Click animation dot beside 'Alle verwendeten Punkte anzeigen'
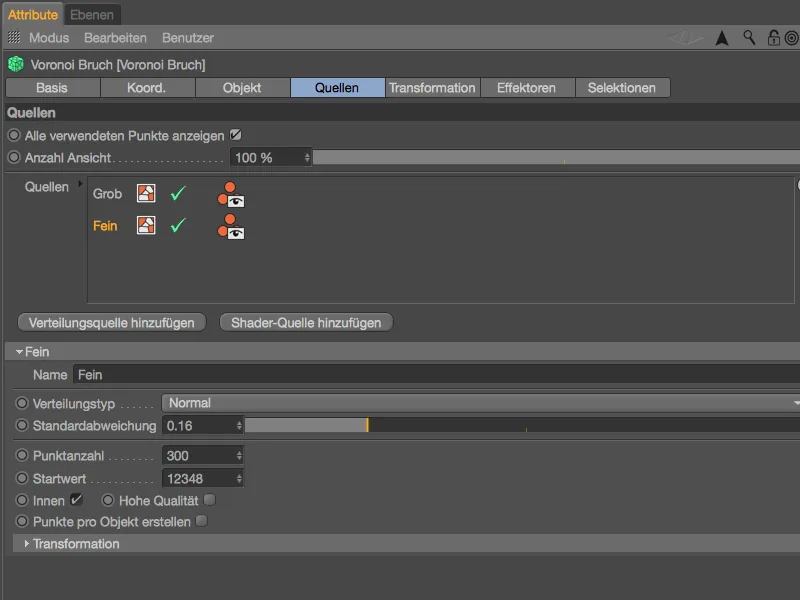Viewport: 800px width, 600px height. click(x=14, y=135)
